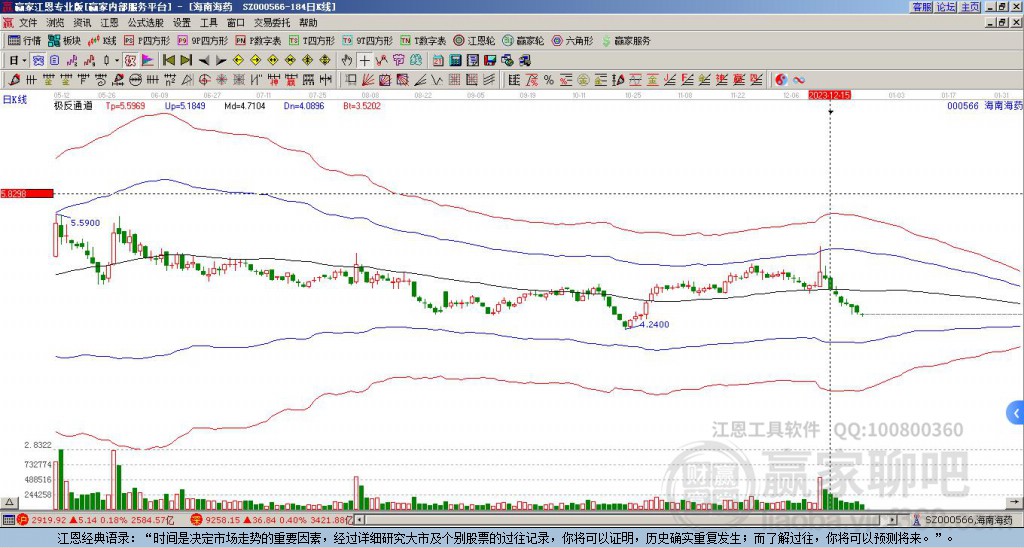Toggle the crosshair cursor tool
Image resolution: width=1024 pixels, height=548 pixels.
click(x=364, y=60)
